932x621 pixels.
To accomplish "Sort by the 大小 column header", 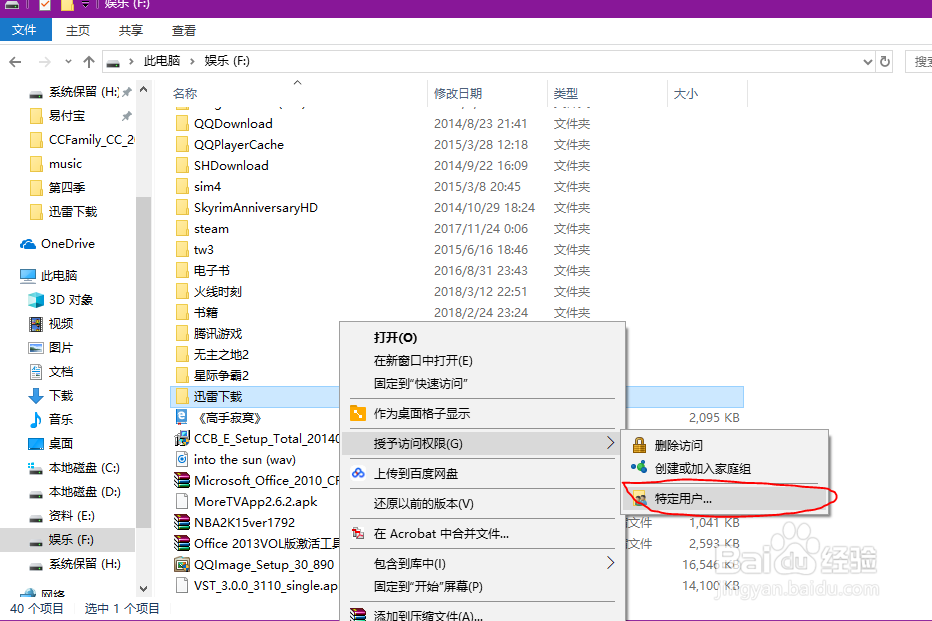I will pyautogui.click(x=685, y=93).
